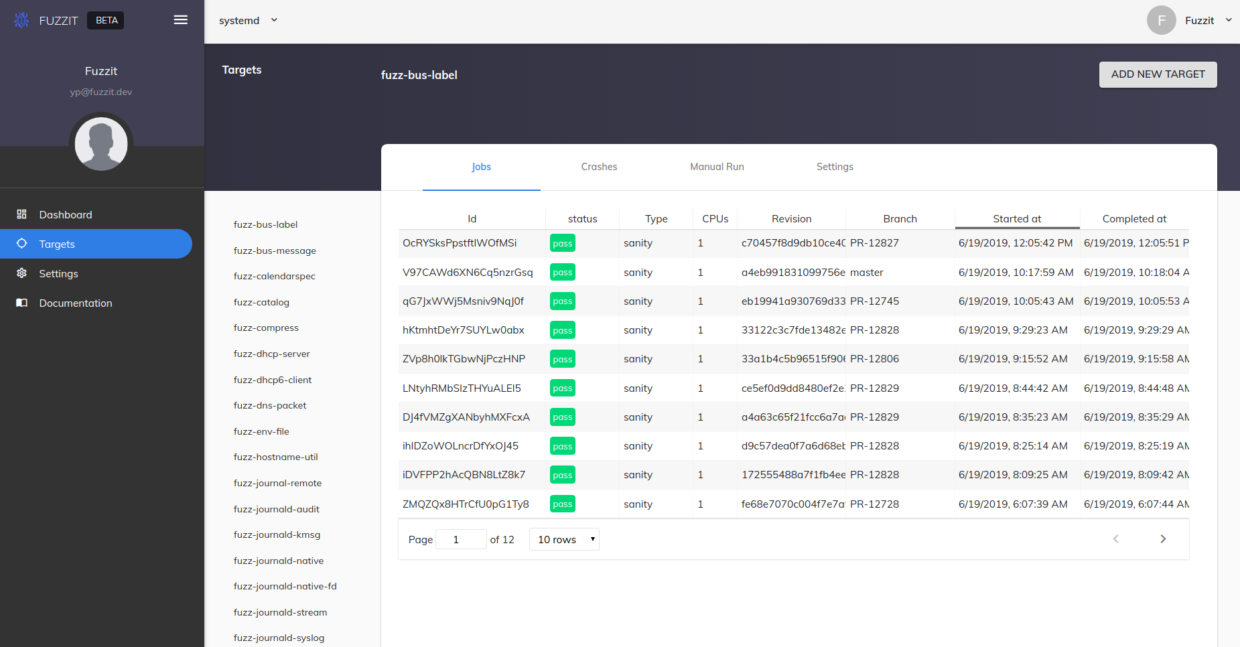1240x647 pixels.
Task: Toggle the sidebar with the hamburger icon
Action: (180, 19)
